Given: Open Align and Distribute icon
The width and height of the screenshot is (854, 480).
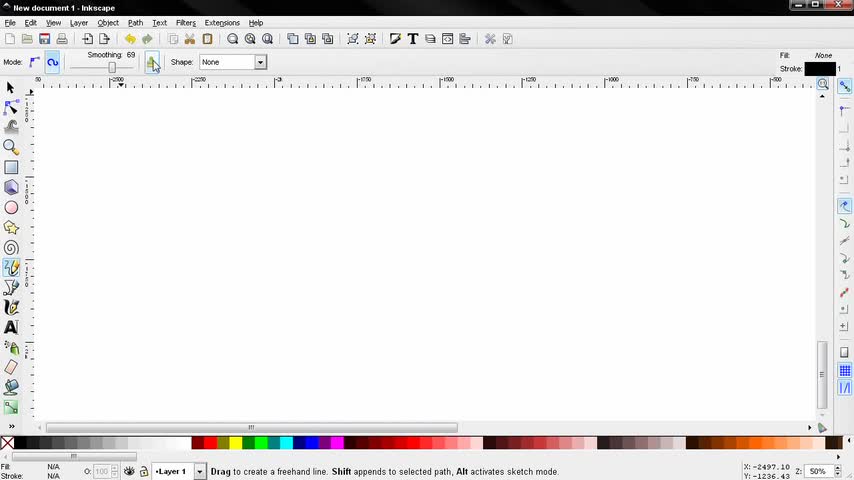Looking at the screenshot, I should tap(465, 39).
